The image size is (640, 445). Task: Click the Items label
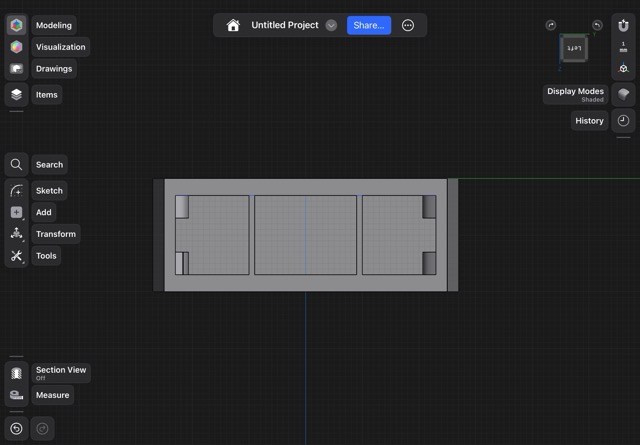click(47, 95)
